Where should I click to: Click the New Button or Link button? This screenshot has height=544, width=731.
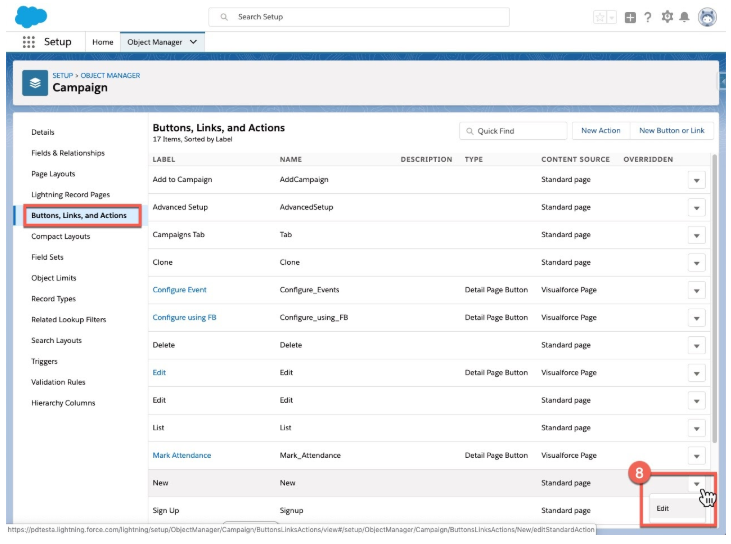(x=671, y=131)
